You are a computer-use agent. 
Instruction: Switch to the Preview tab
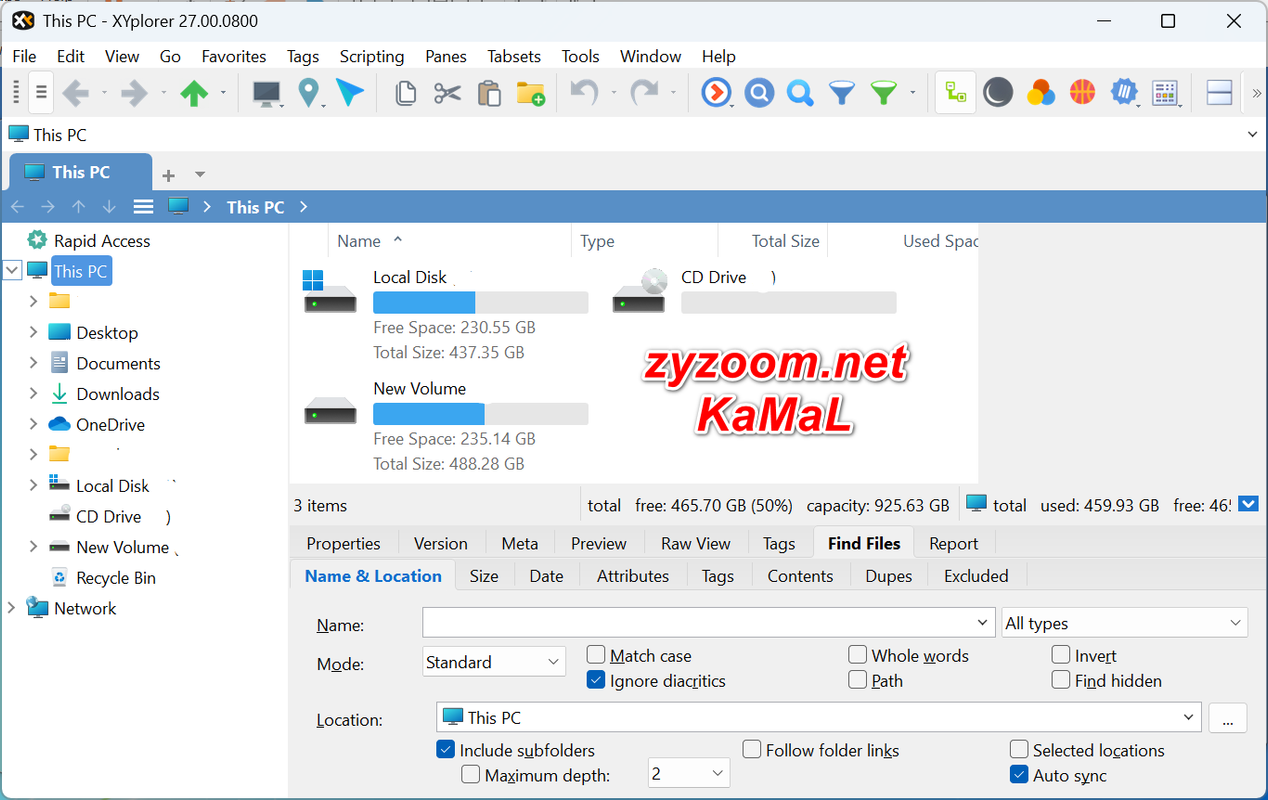click(599, 543)
